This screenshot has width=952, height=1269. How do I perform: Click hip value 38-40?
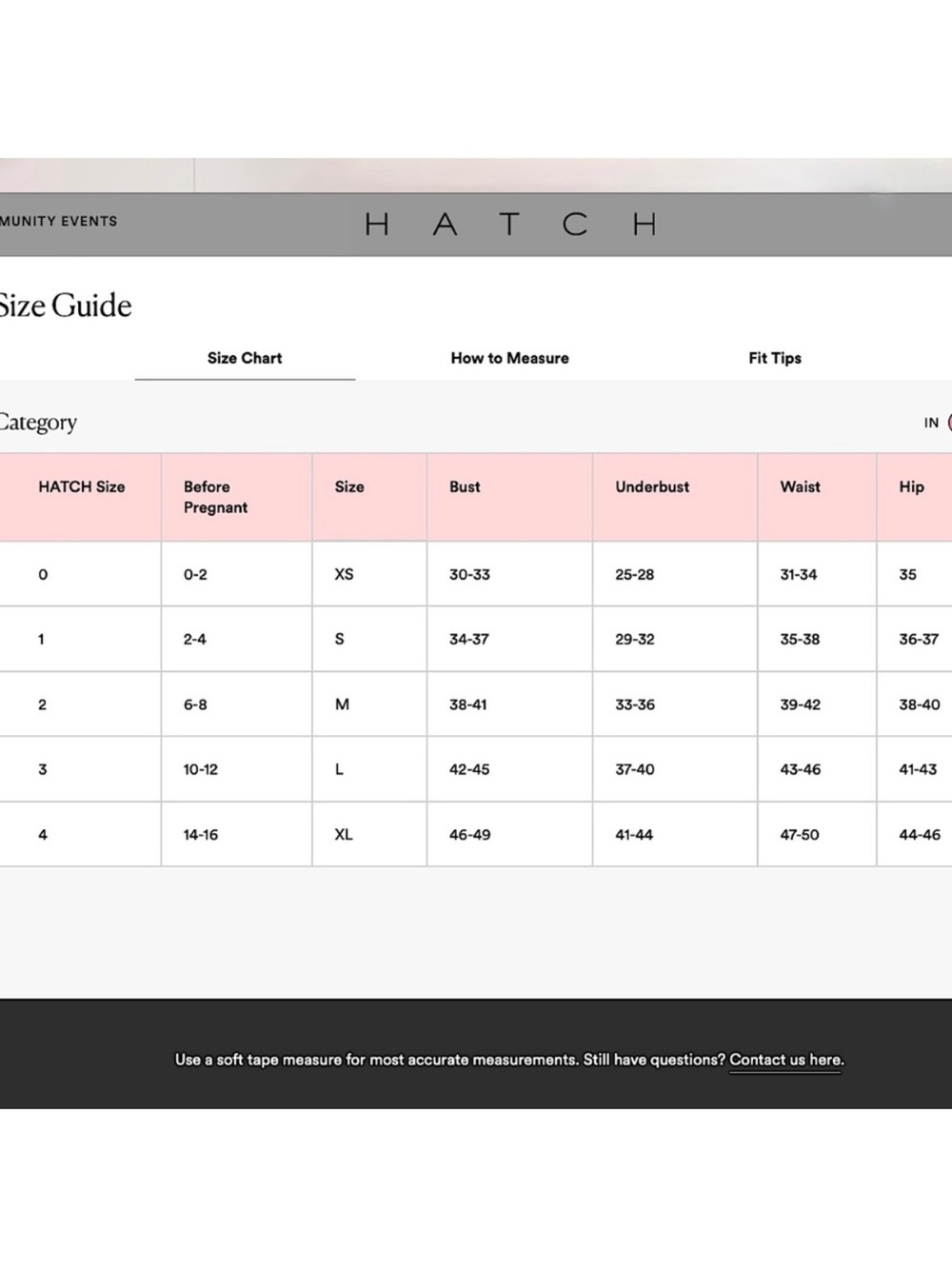pos(919,704)
